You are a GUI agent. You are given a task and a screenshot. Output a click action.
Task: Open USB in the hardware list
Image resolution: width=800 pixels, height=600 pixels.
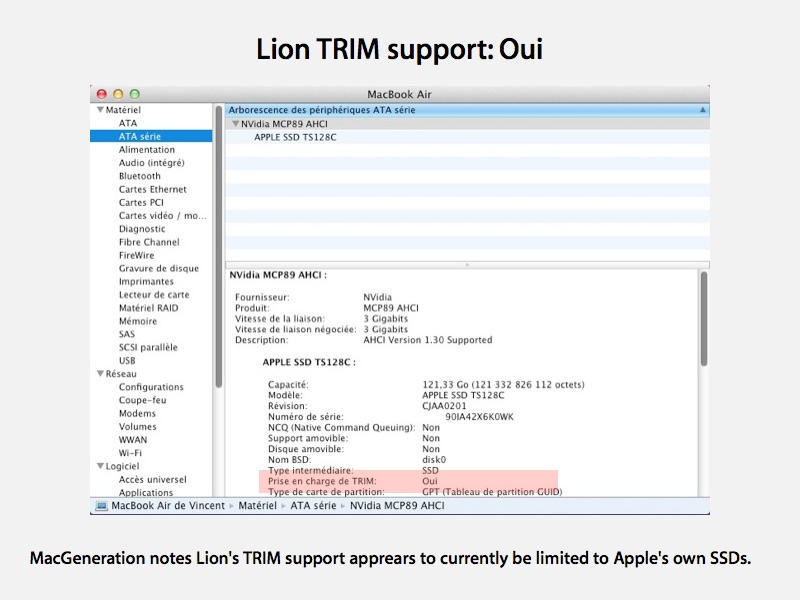(127, 361)
